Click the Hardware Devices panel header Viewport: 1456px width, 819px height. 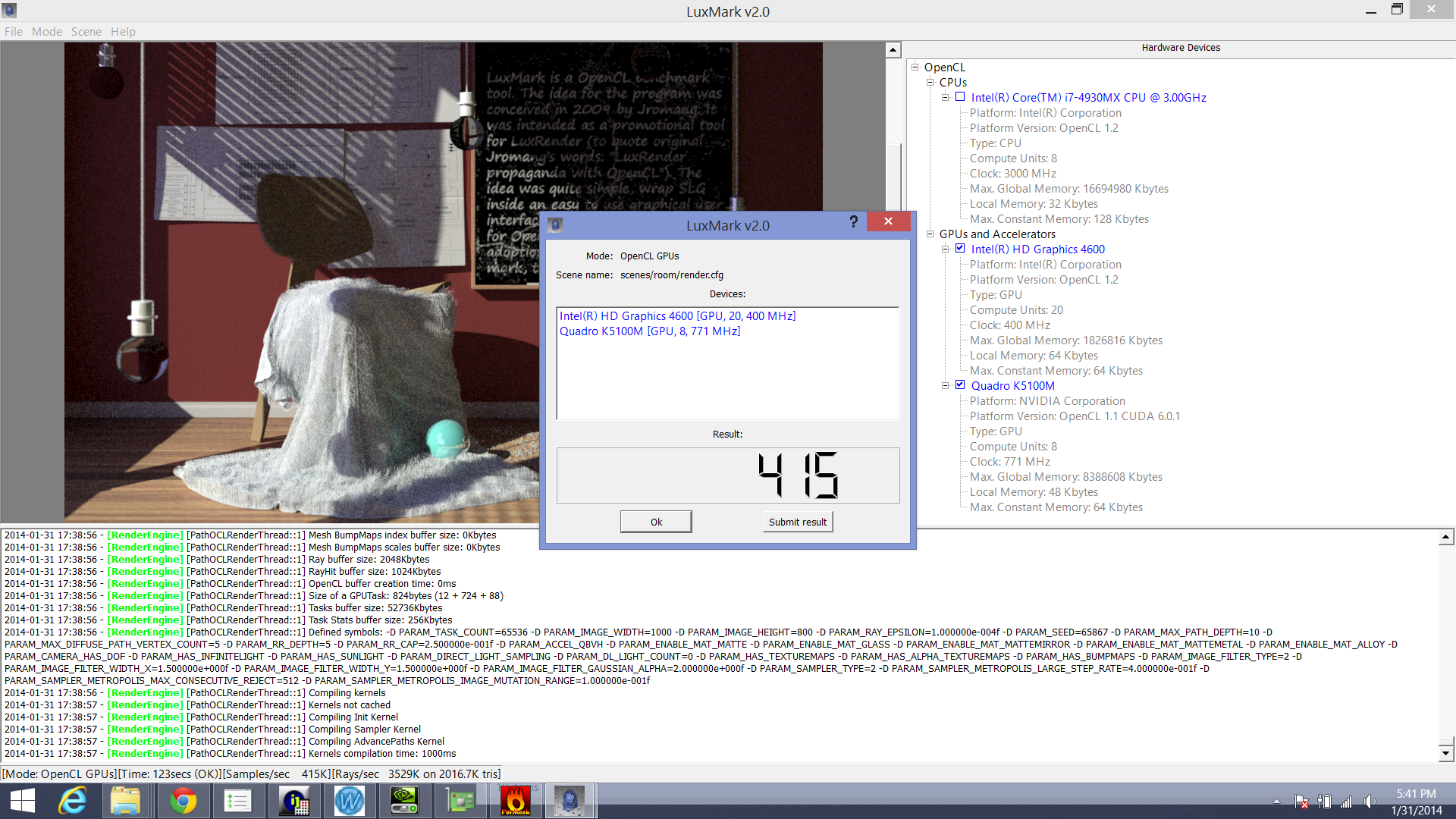tap(1181, 48)
